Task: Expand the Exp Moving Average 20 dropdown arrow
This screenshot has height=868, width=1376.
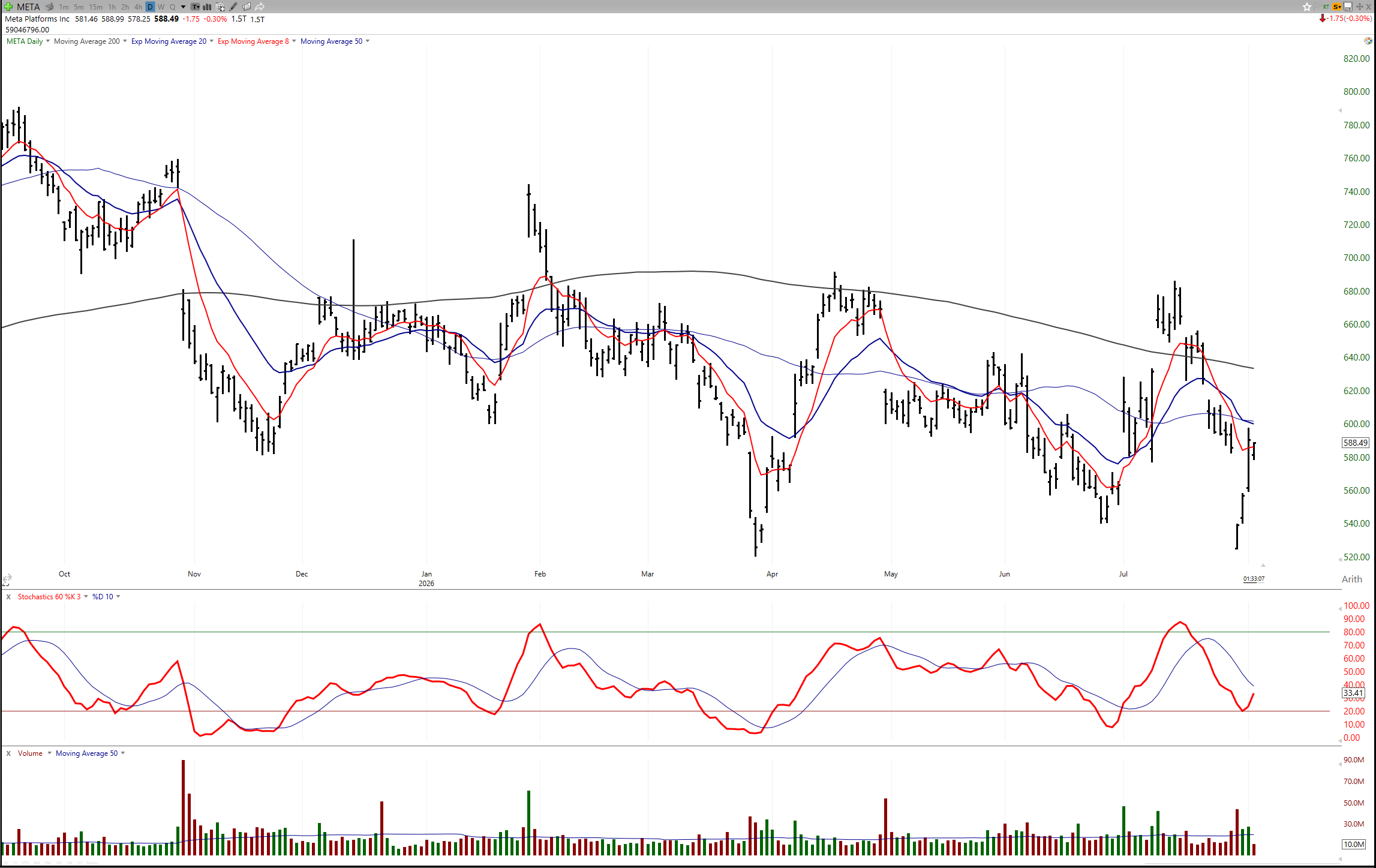Action: (x=211, y=41)
